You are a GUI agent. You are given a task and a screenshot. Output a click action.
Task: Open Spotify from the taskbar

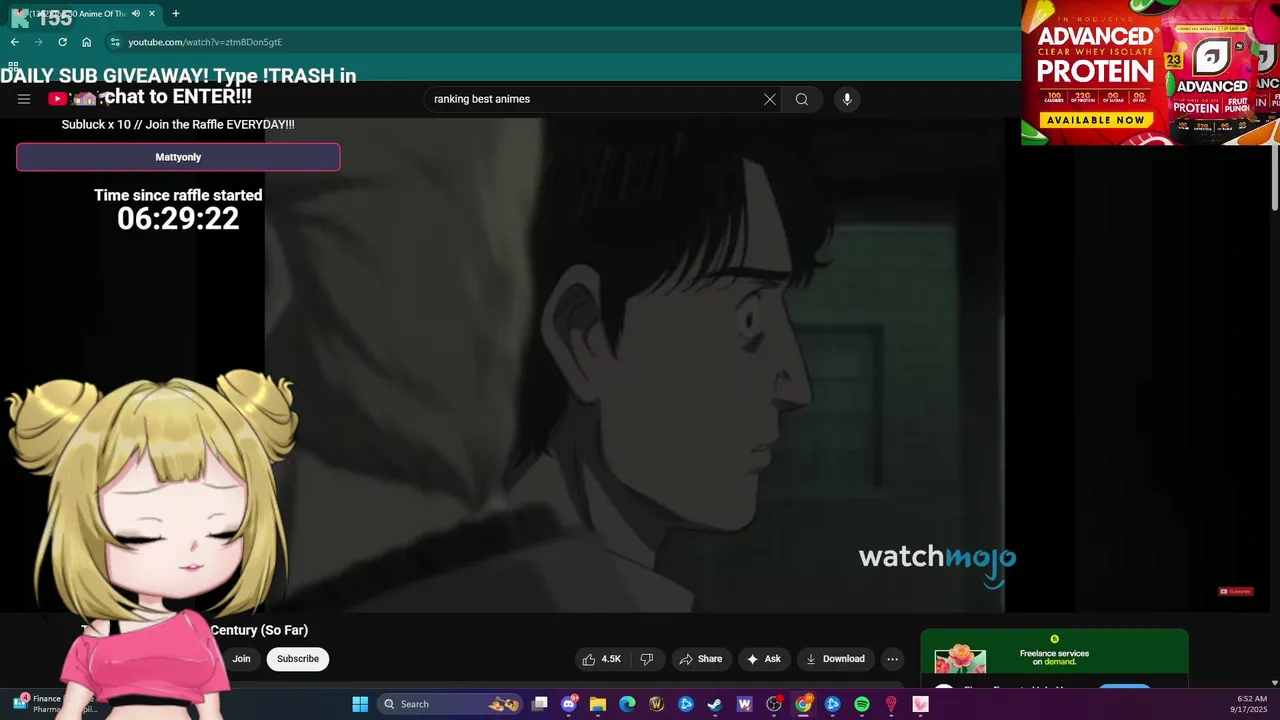point(862,704)
